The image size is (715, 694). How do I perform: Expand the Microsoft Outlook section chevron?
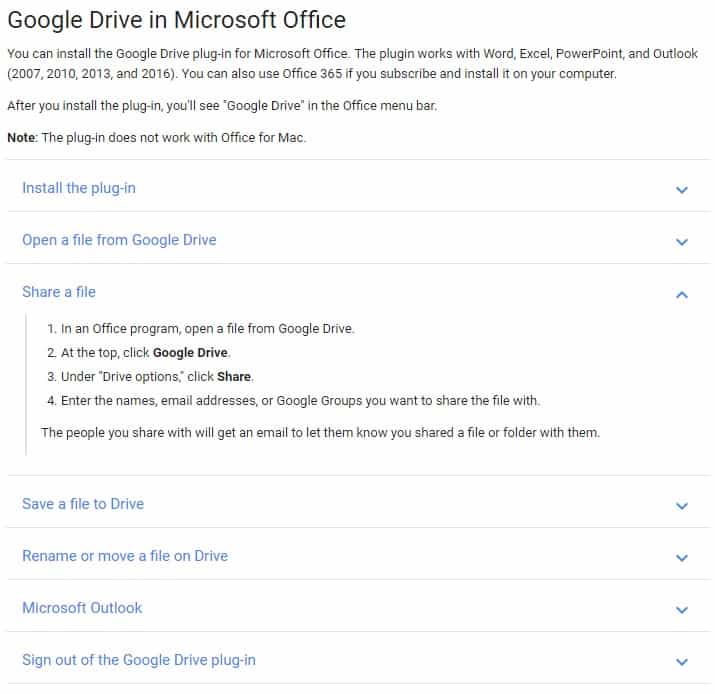[681, 610]
